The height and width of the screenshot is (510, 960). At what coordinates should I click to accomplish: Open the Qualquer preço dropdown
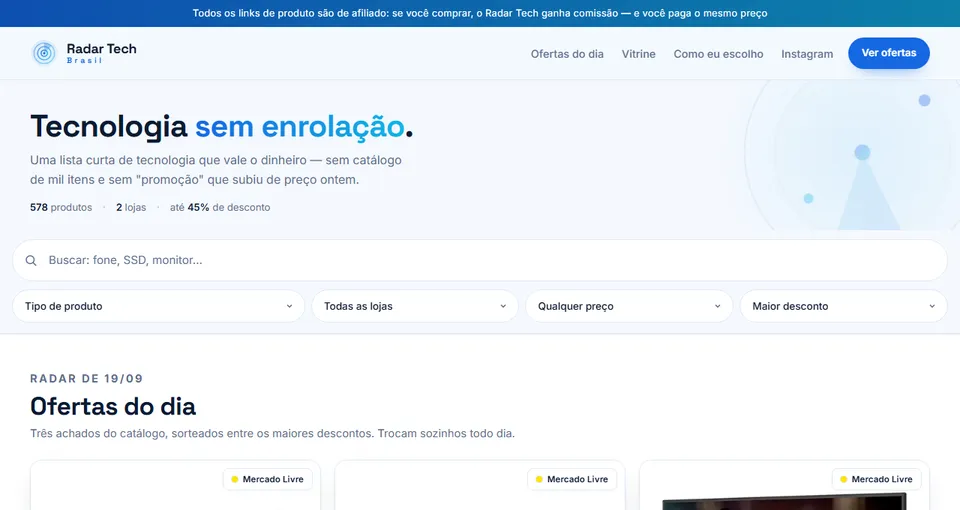pos(629,306)
